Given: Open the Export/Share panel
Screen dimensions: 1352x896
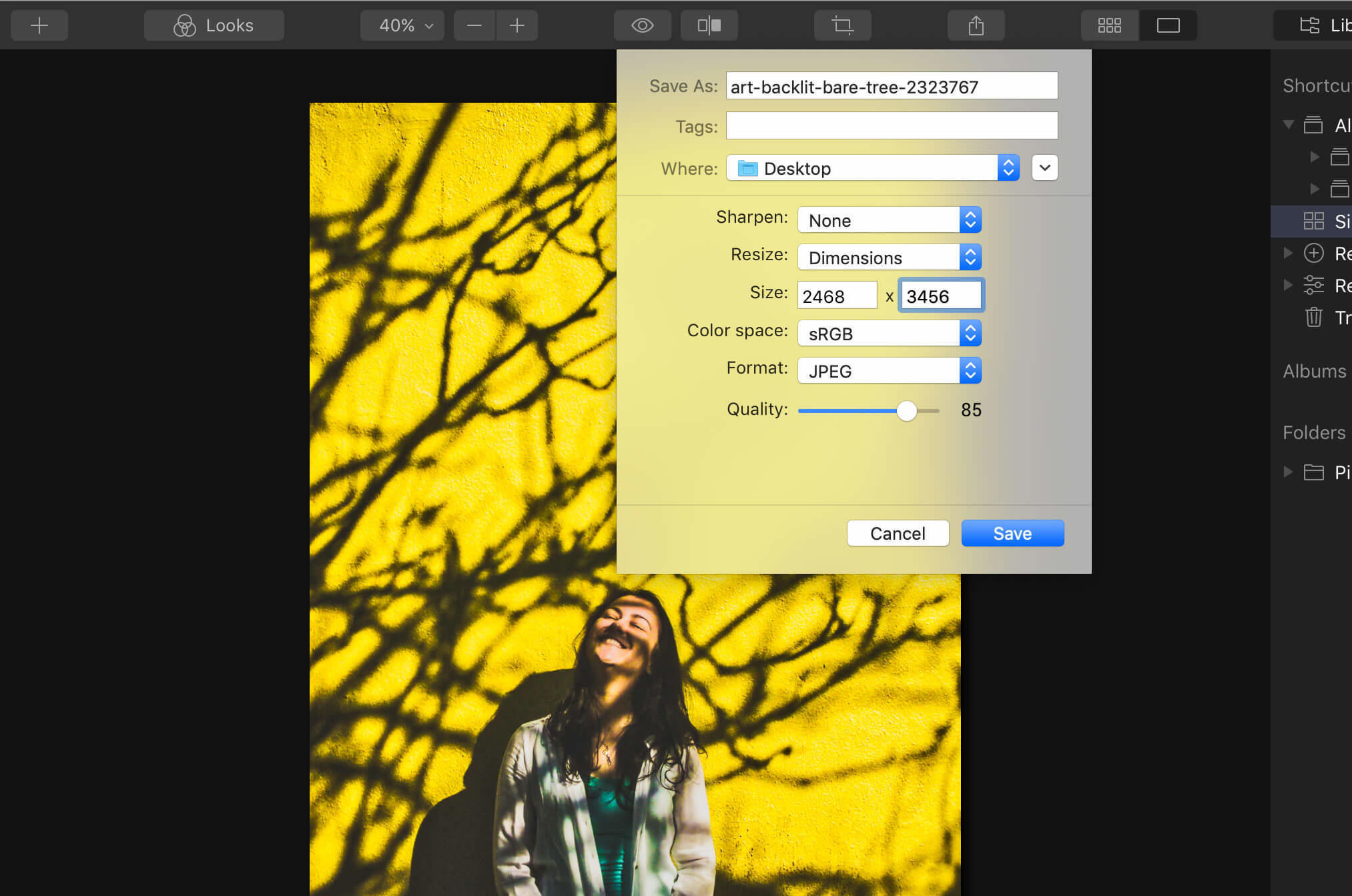Looking at the screenshot, I should click(x=976, y=25).
